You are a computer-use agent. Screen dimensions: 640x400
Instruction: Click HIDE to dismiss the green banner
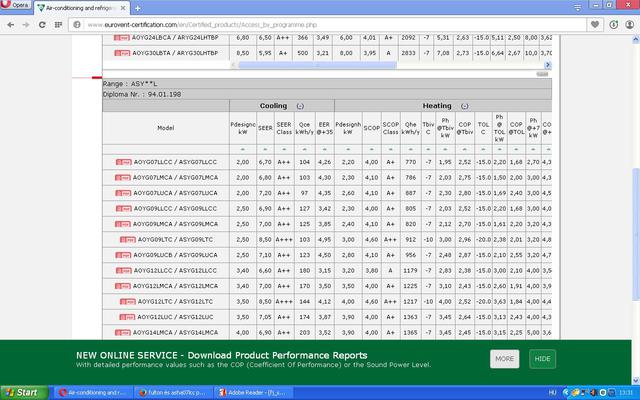542,359
